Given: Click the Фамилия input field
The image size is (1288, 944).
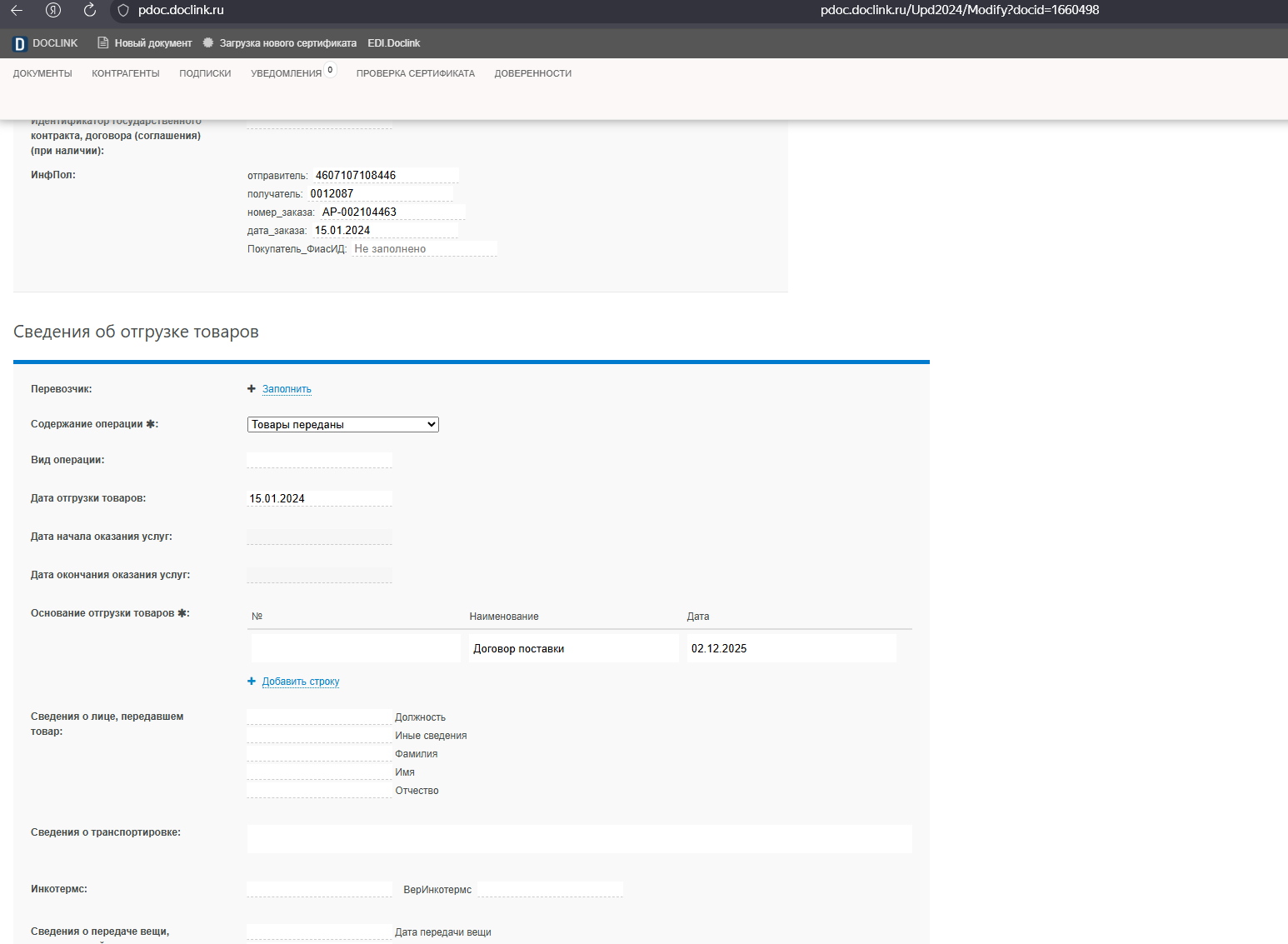Looking at the screenshot, I should click(x=320, y=753).
